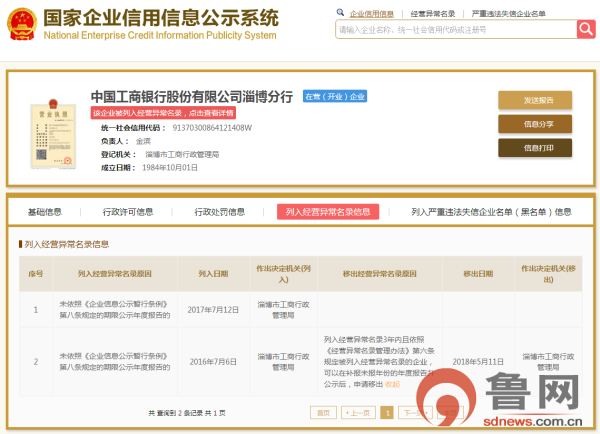Click serial number 2 in second row
The image size is (600, 434).
[x=36, y=362]
